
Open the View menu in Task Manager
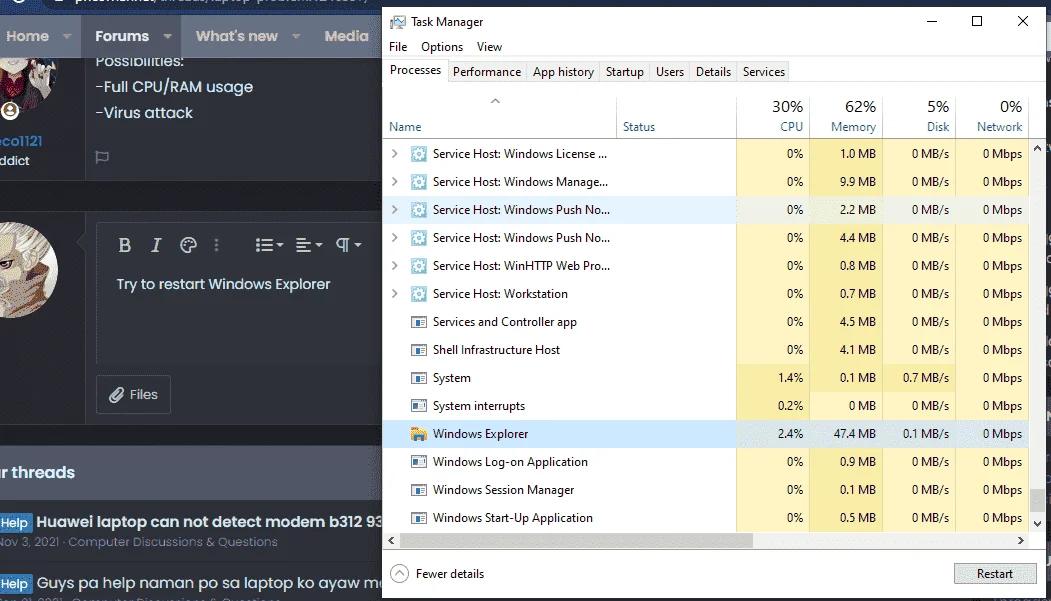coord(489,47)
